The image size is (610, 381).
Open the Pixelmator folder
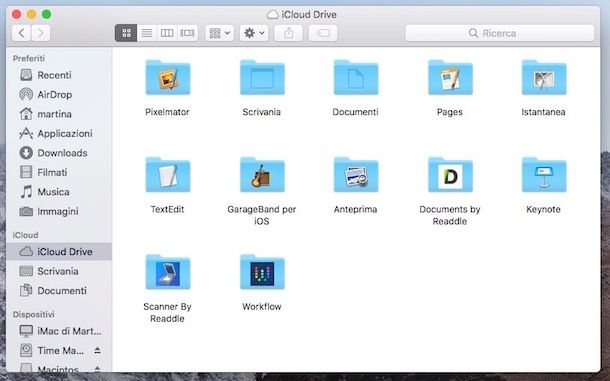168,77
